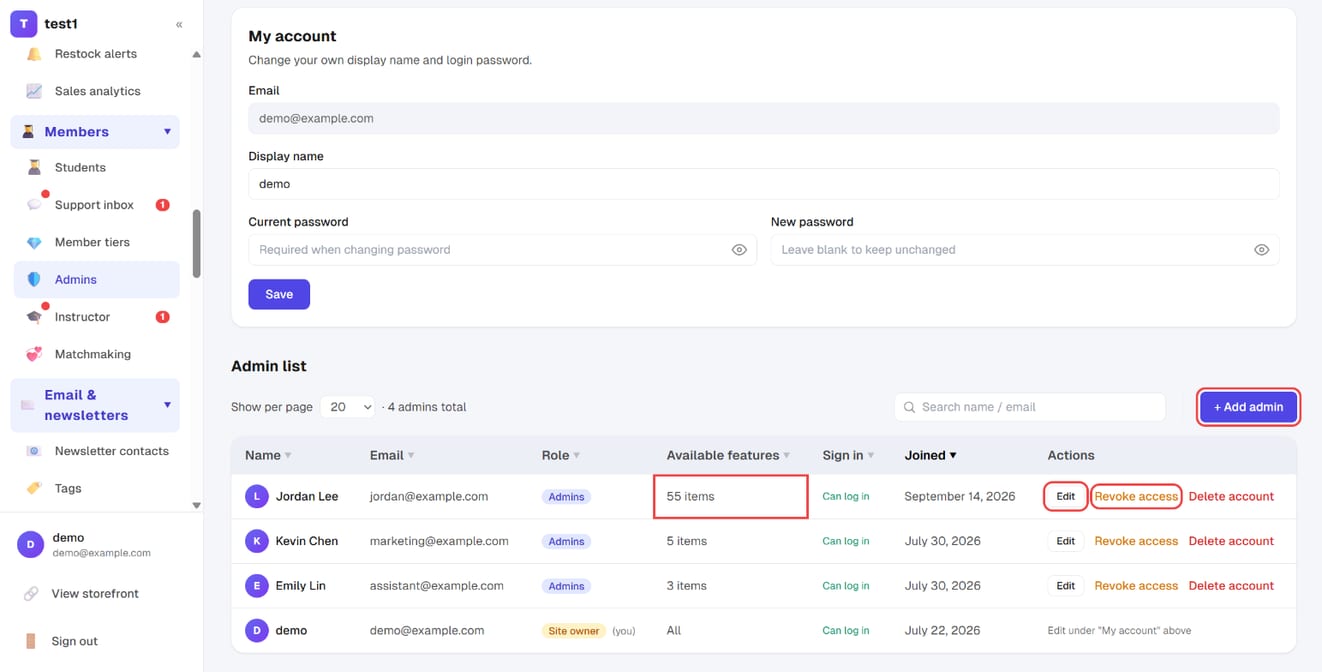Screen dimensions: 1322x672
Task: Click Kevin Chen's avatar circle
Action: pyautogui.click(x=257, y=541)
